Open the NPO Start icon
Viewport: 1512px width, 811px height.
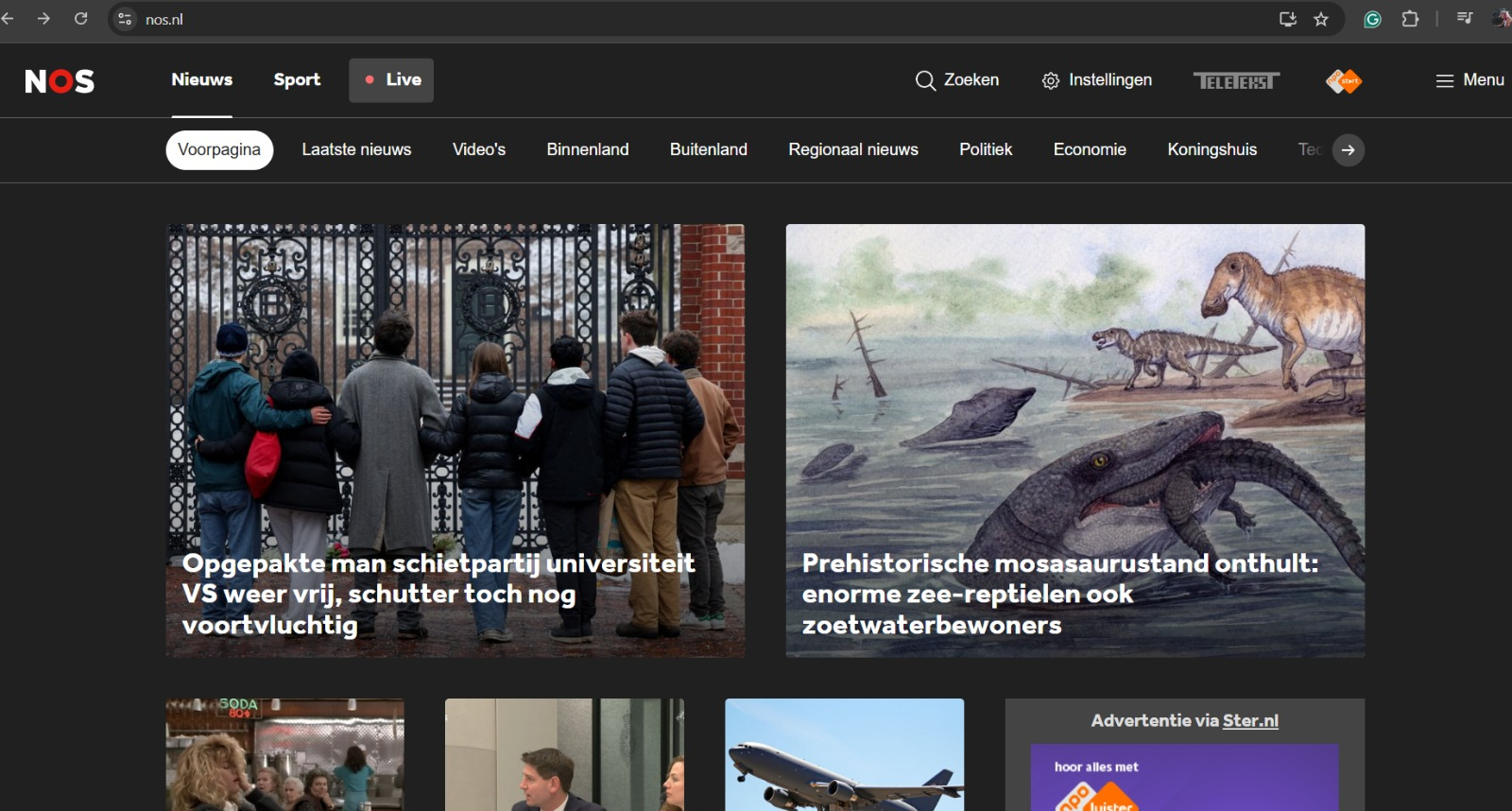click(1343, 81)
